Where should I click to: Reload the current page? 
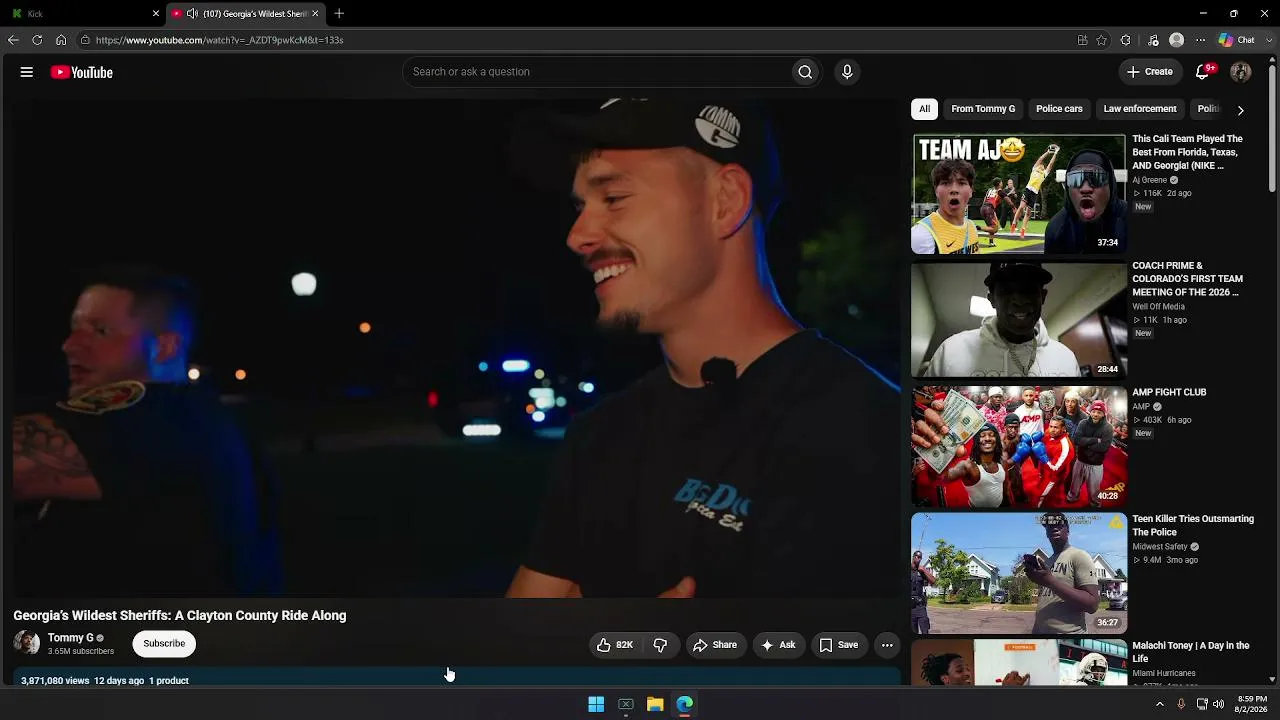click(37, 40)
